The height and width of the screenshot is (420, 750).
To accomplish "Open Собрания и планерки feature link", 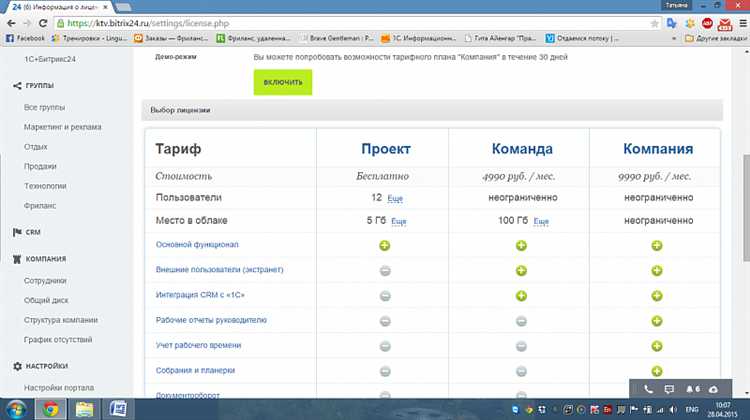I will point(195,370).
